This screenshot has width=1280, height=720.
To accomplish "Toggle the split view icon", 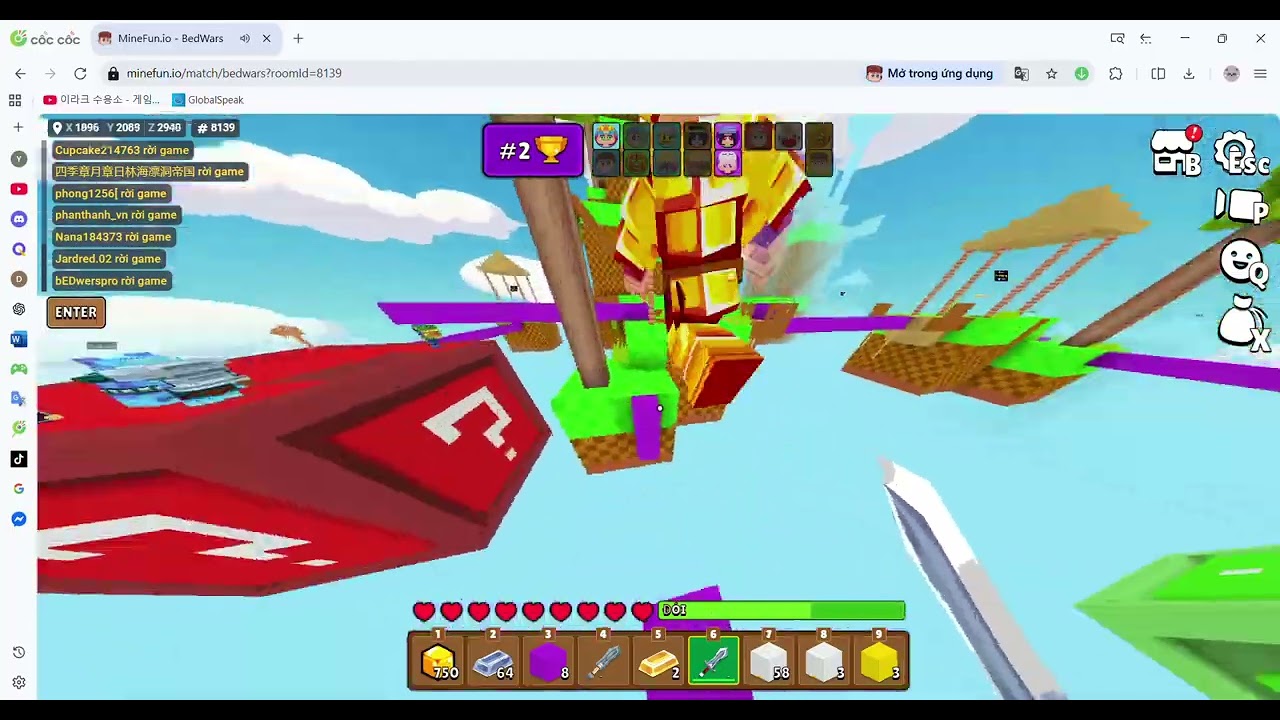I will pos(1158,74).
